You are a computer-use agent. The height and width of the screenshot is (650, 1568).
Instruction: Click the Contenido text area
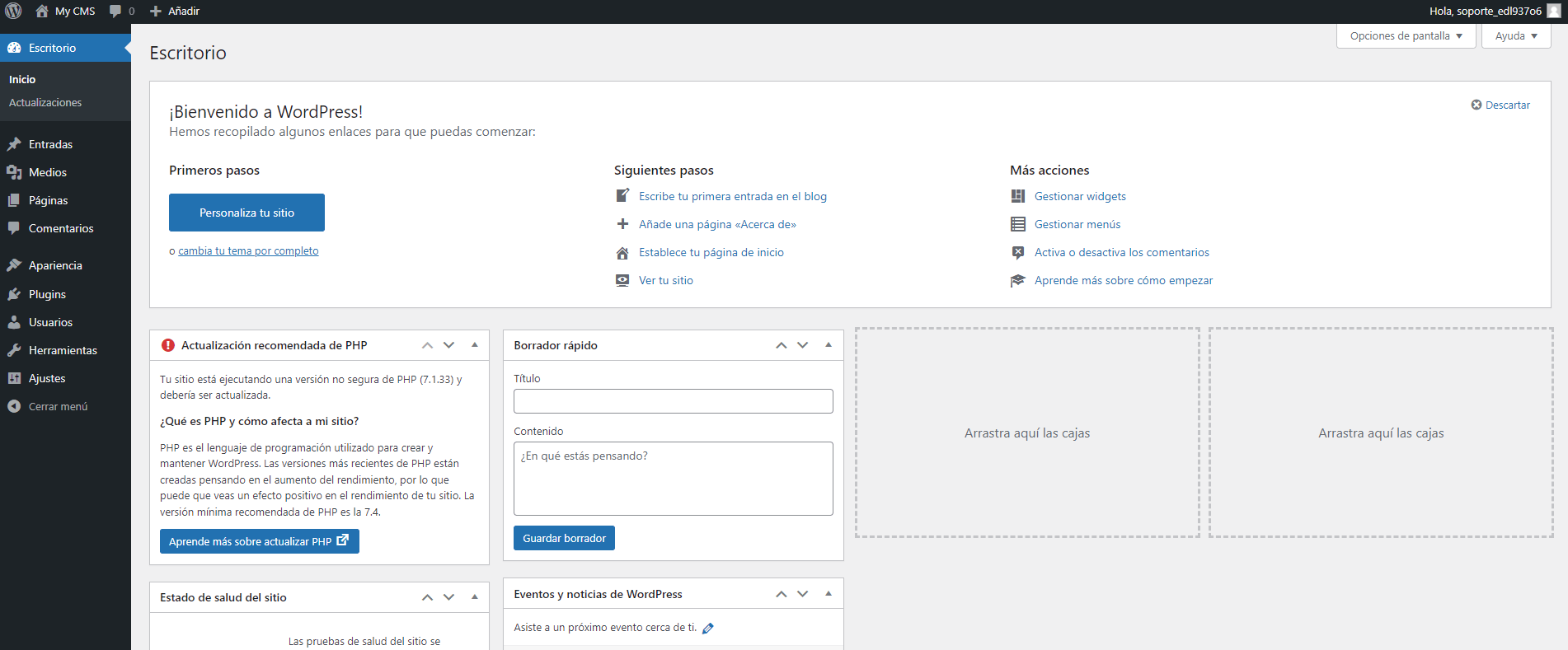tap(673, 479)
